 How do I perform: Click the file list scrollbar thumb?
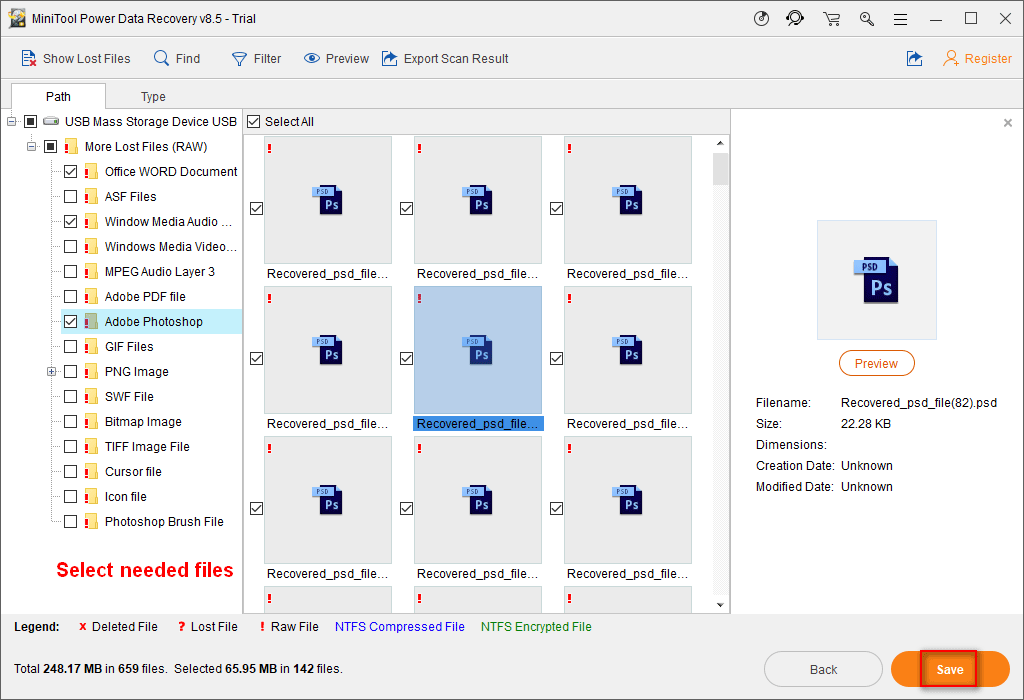click(x=720, y=169)
